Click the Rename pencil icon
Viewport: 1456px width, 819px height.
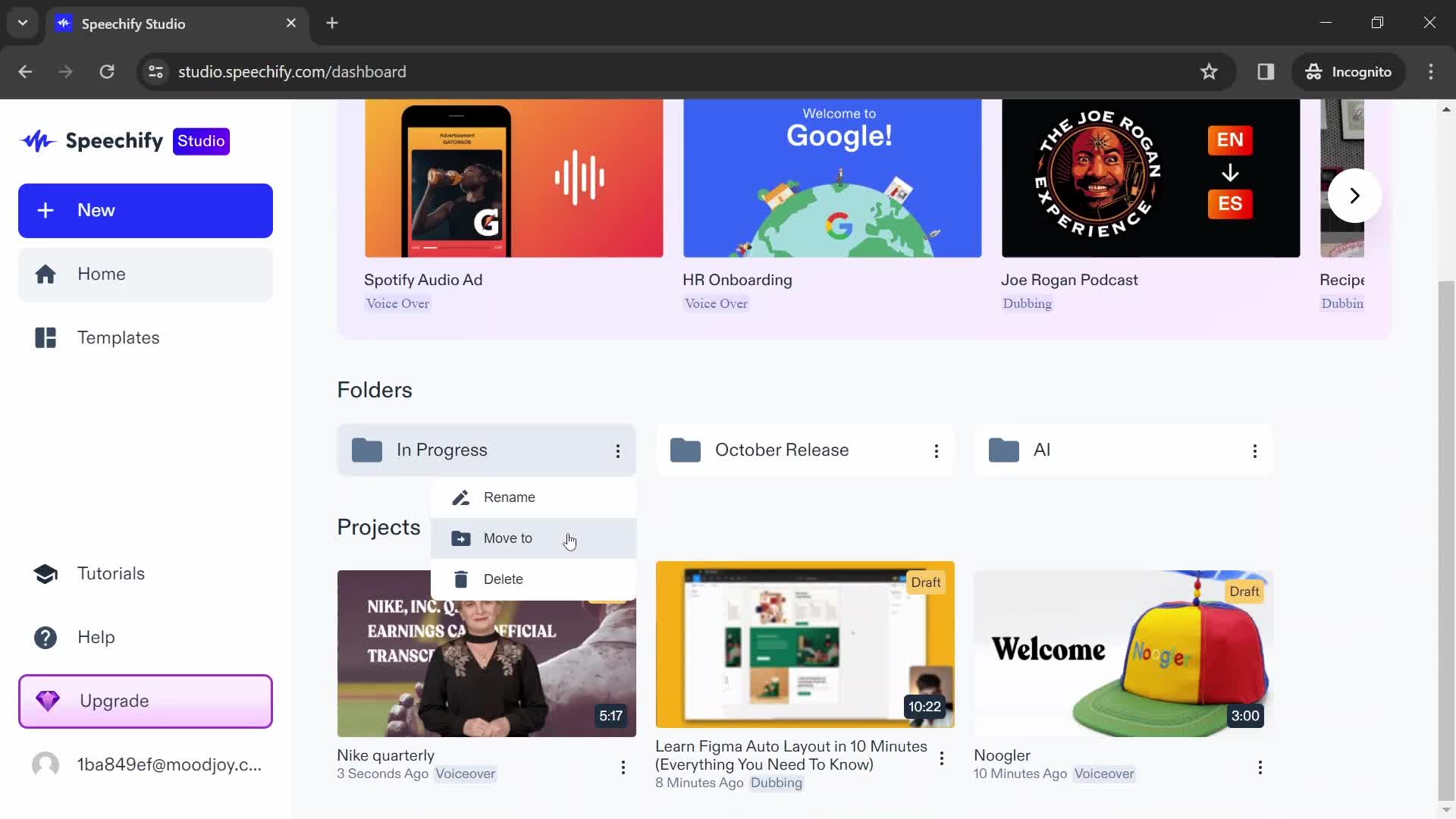click(x=460, y=497)
